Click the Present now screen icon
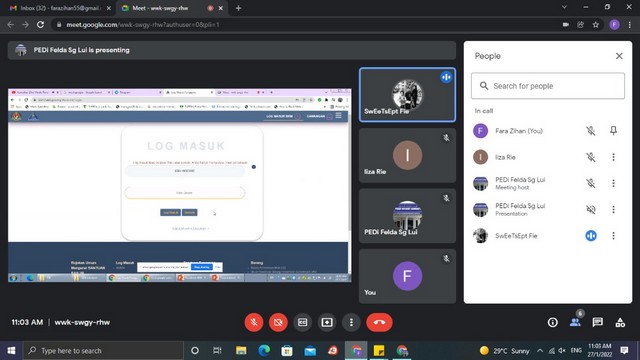Image resolution: width=640 pixels, height=360 pixels. point(327,322)
